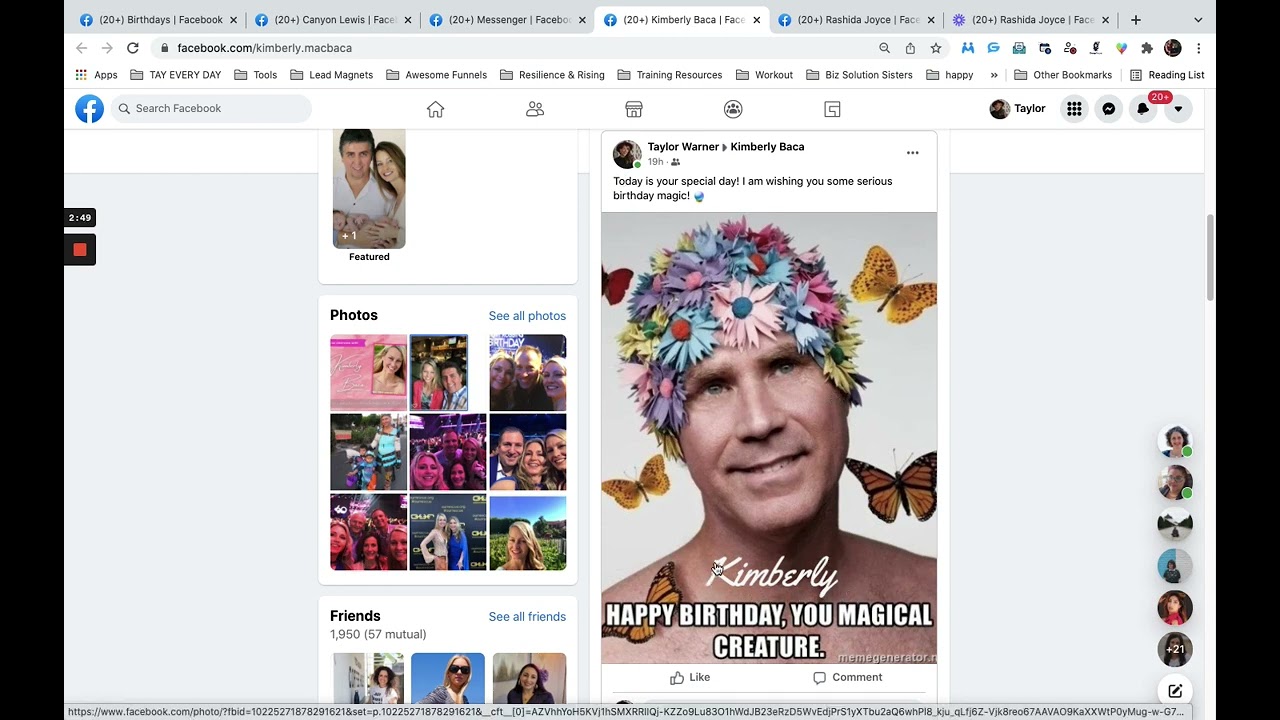Open the browser zoom magnifier icon

(884, 48)
